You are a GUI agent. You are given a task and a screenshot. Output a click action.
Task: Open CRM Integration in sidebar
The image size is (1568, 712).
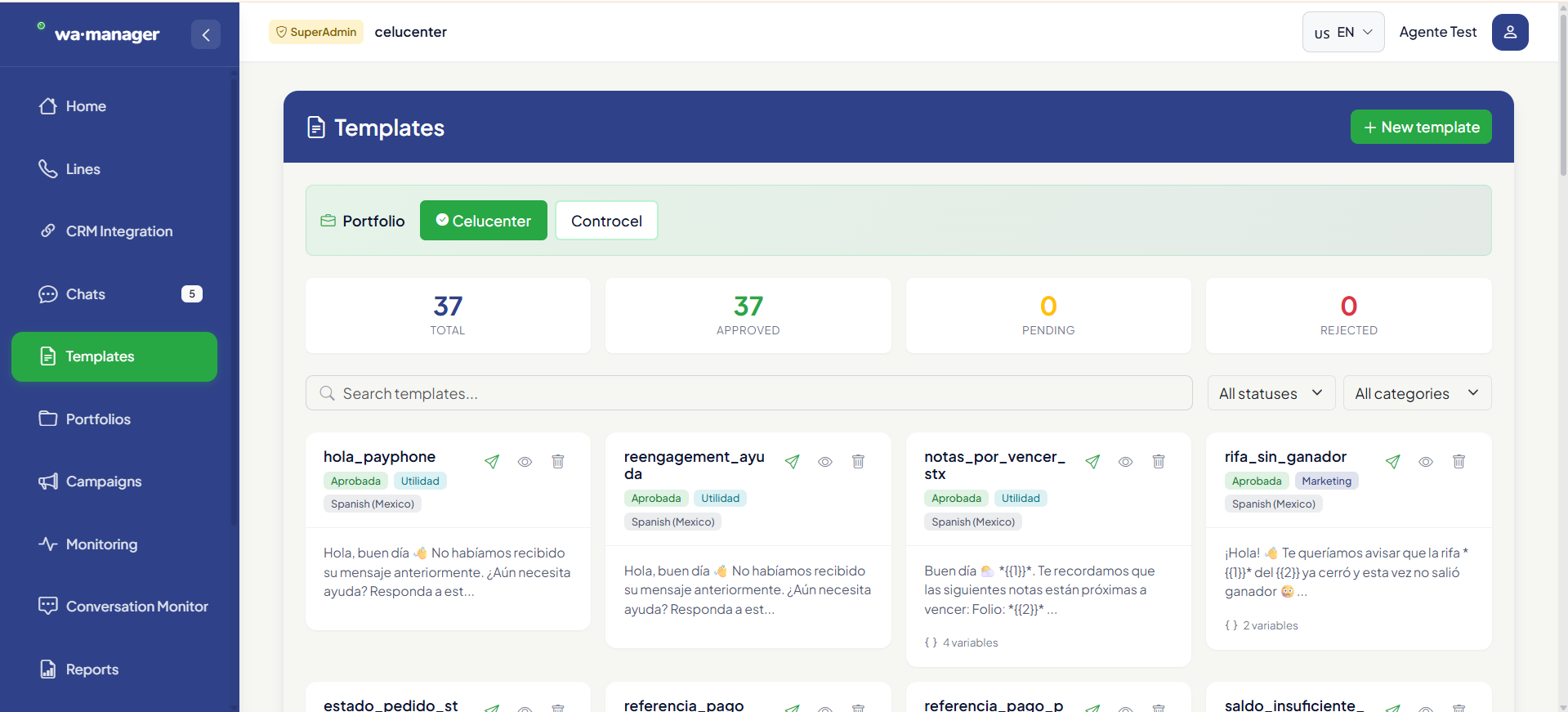[x=114, y=231]
